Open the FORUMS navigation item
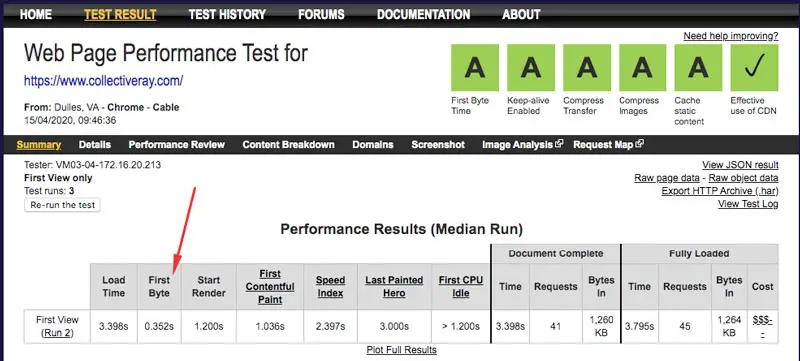Image resolution: width=800 pixels, height=361 pixels. [x=321, y=14]
